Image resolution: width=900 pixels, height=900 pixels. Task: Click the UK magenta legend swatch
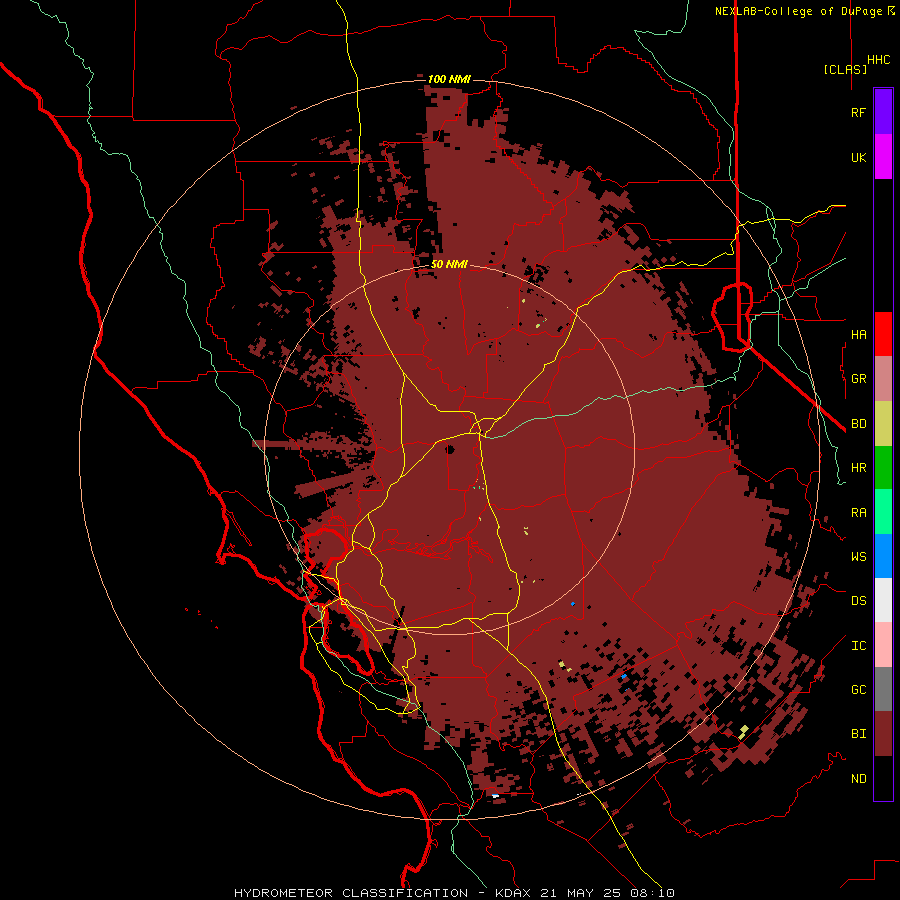[x=883, y=157]
